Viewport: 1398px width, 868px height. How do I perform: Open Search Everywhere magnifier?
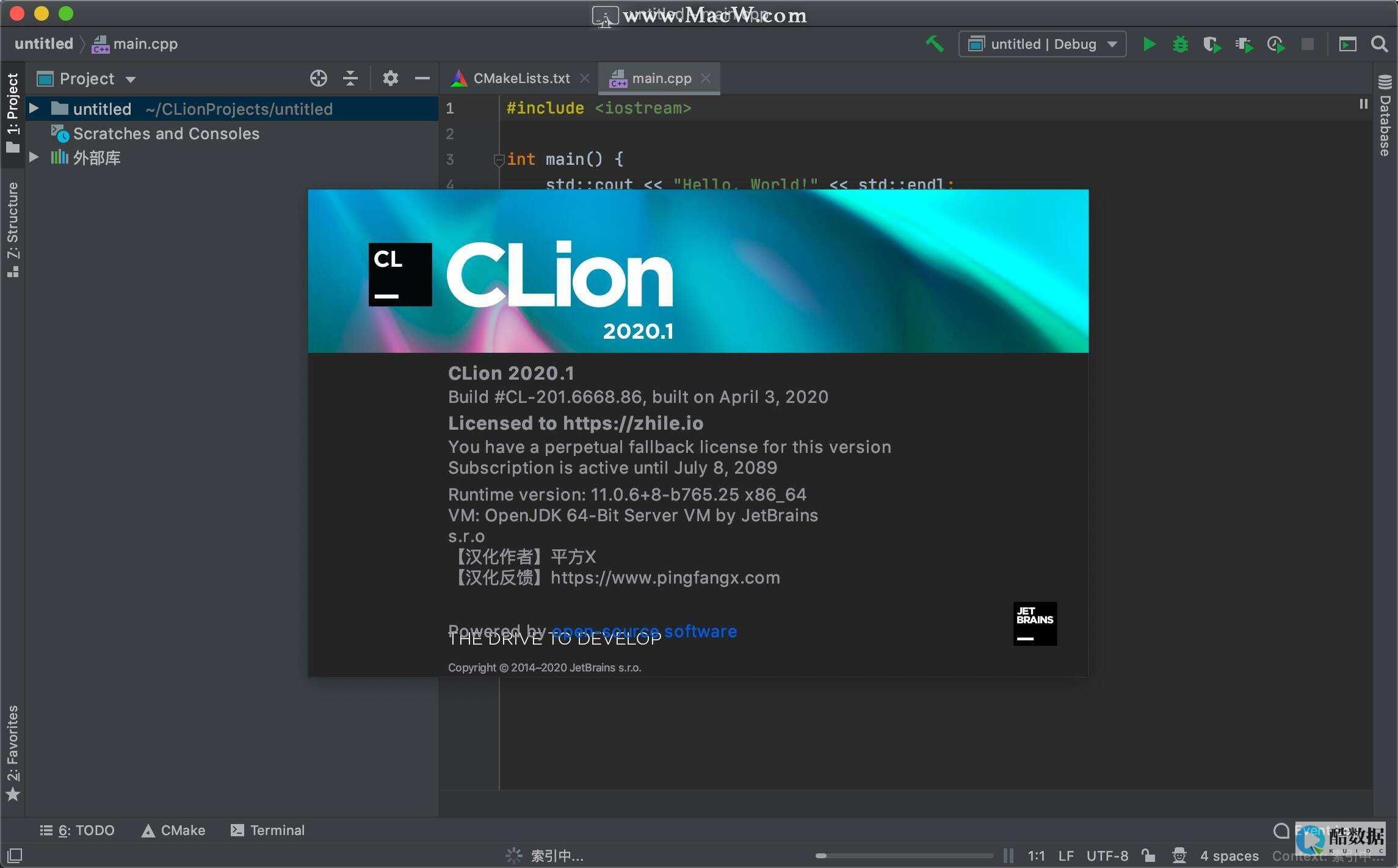tap(1379, 44)
